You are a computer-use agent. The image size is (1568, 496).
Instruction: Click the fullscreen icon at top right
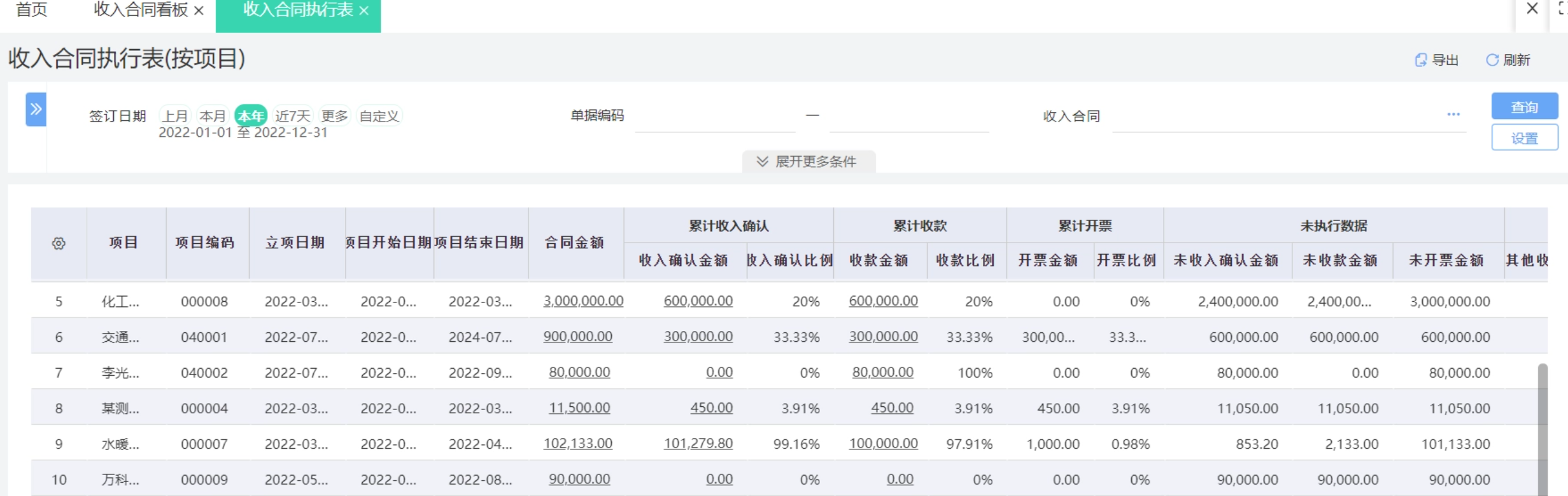1563,8
